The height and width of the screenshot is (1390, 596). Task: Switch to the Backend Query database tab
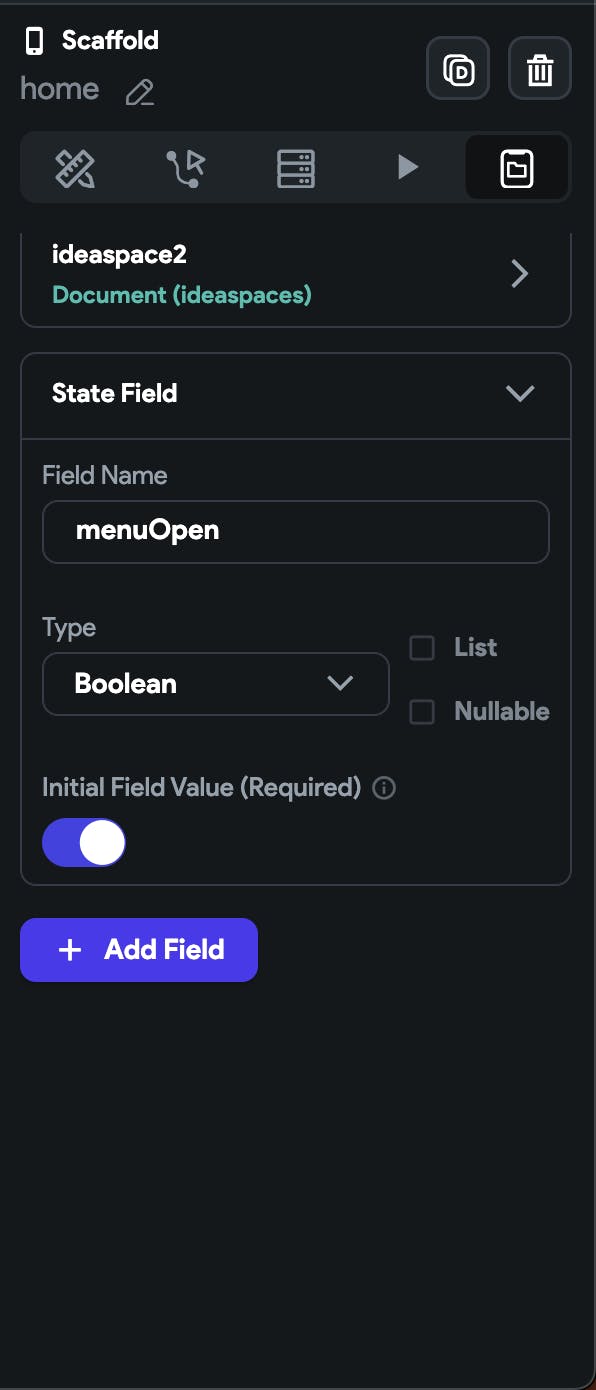click(296, 167)
